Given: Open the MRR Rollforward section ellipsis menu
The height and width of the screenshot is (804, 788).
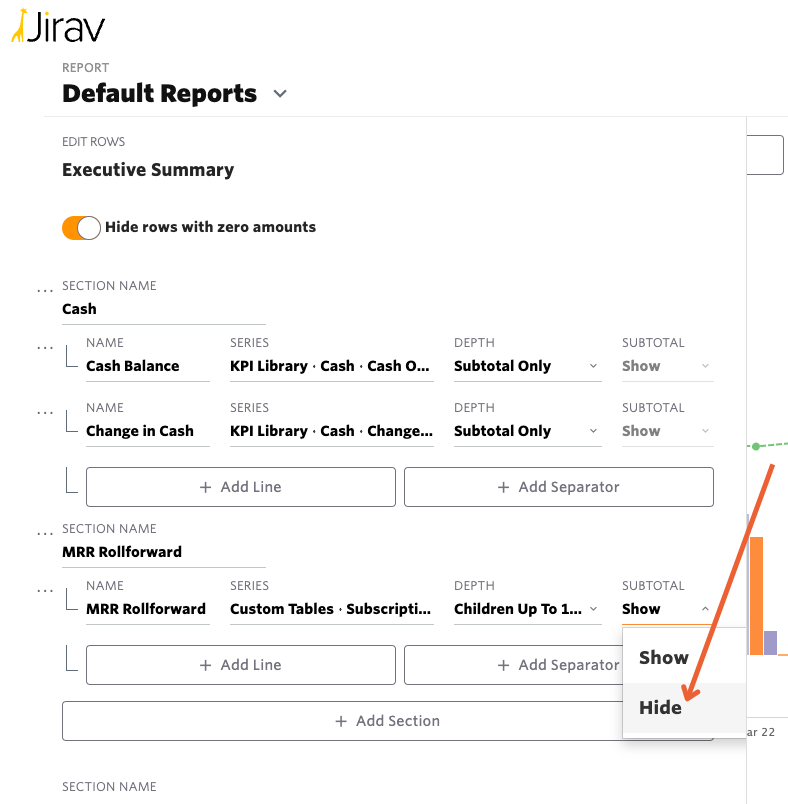Looking at the screenshot, I should tap(44, 533).
